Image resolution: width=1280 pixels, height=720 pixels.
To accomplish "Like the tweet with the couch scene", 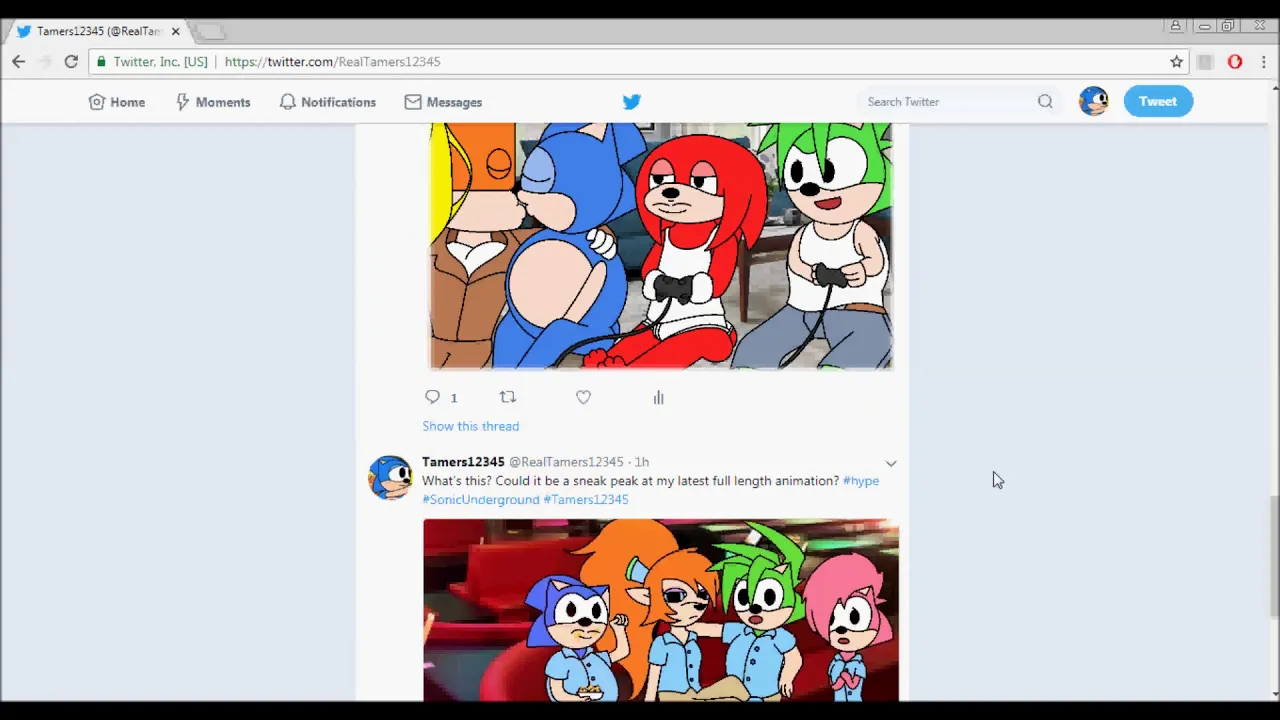I will pos(583,397).
